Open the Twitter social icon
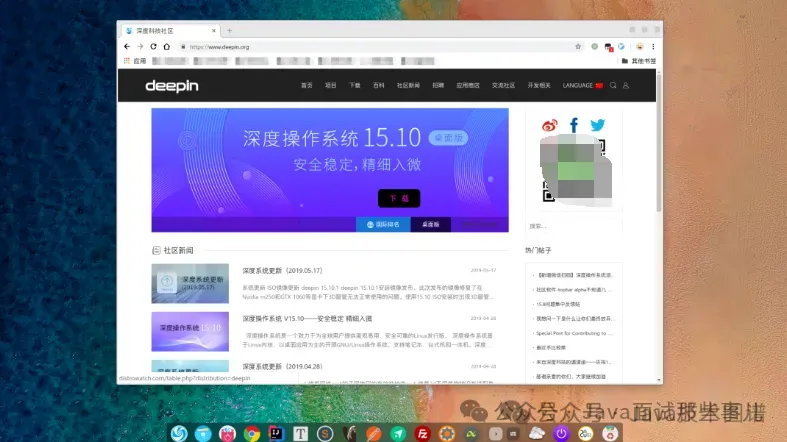The height and width of the screenshot is (442, 787). click(597, 125)
